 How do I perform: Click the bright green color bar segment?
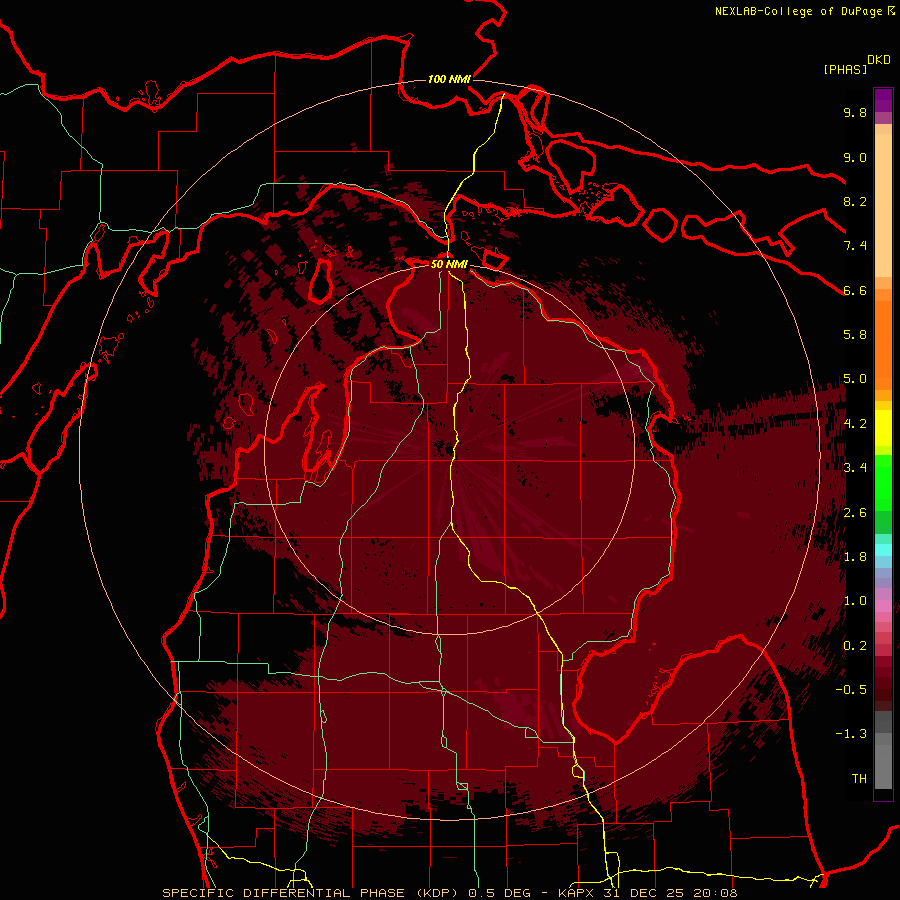(x=883, y=483)
